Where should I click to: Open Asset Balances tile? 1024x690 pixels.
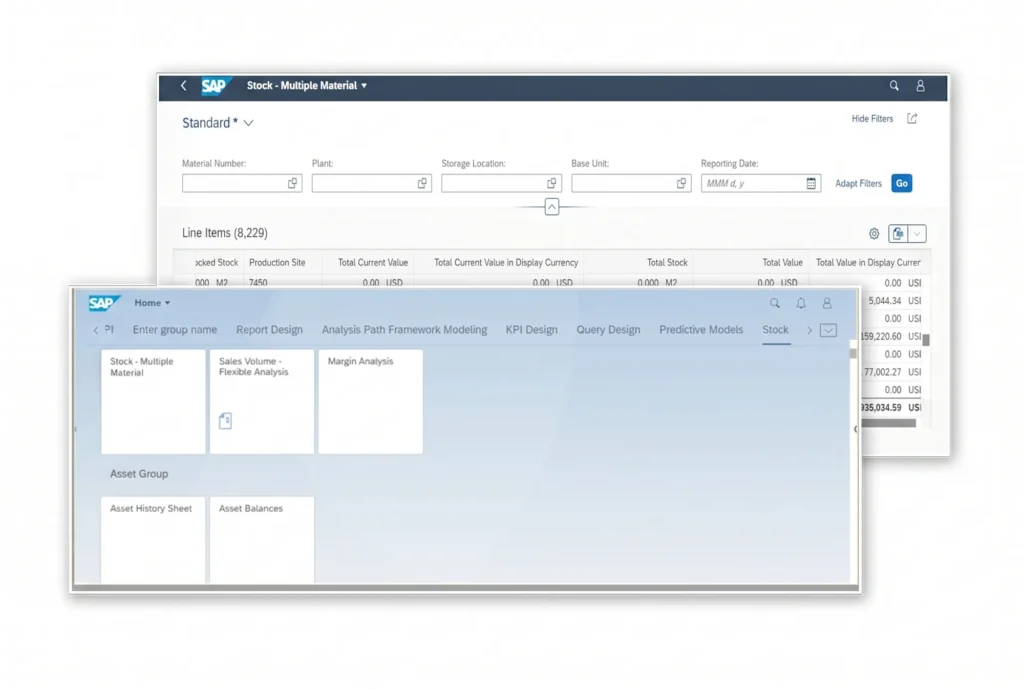point(262,540)
